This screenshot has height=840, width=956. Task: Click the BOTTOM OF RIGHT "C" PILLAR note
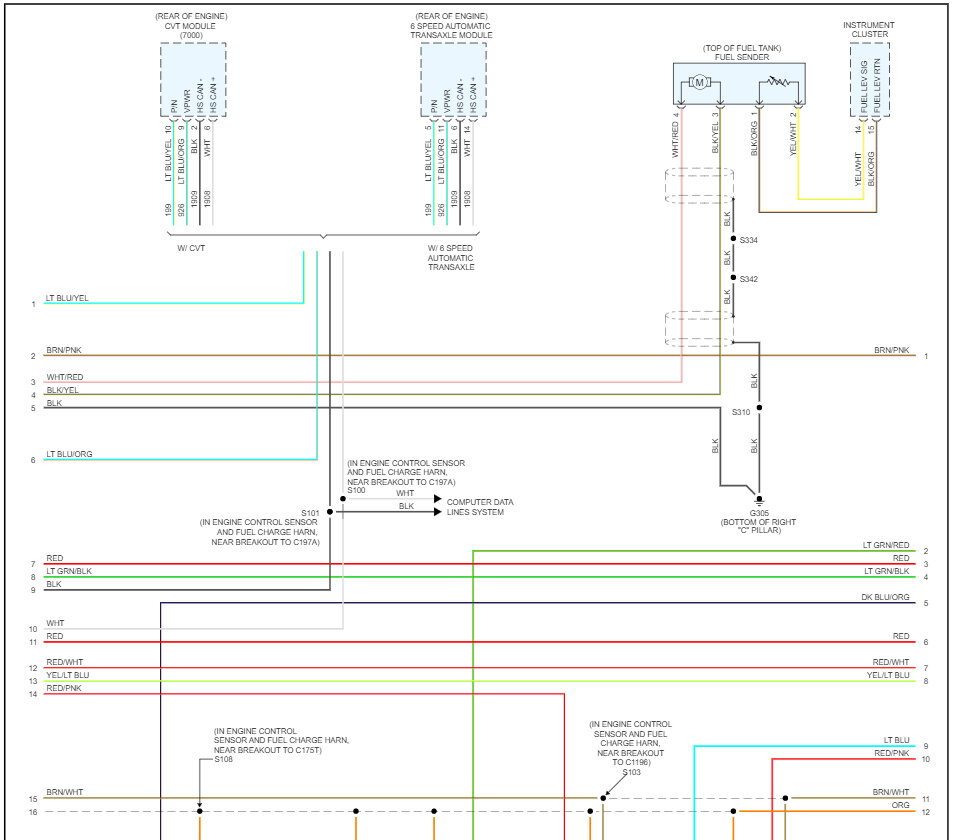758,526
